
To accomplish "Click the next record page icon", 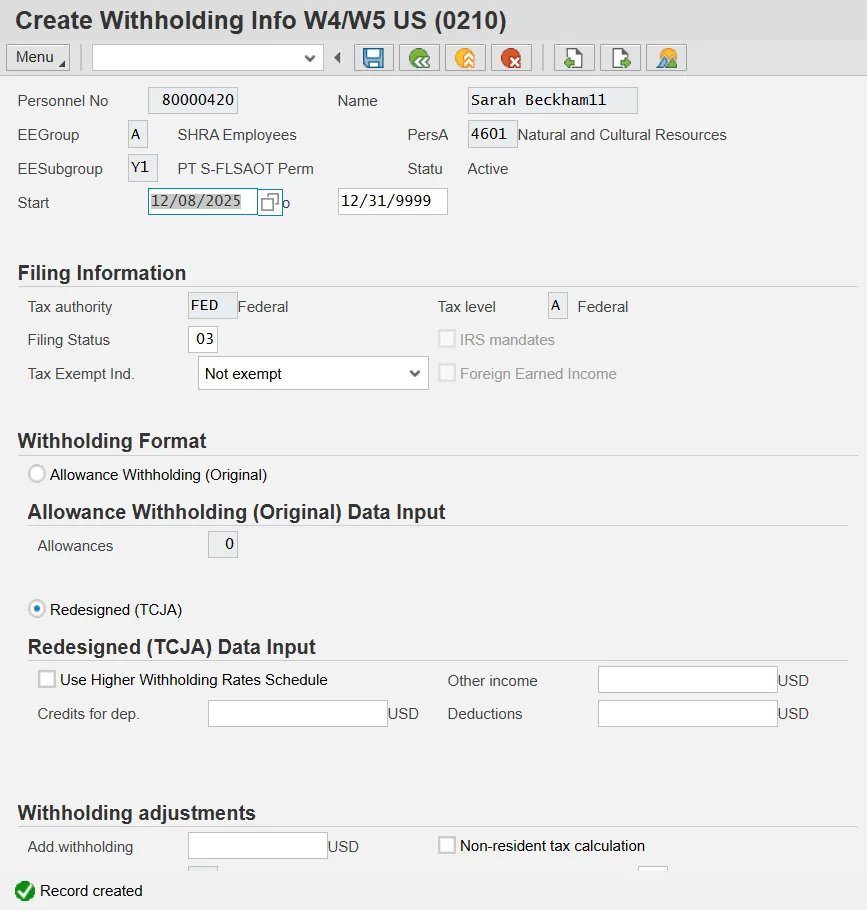I will coord(620,58).
